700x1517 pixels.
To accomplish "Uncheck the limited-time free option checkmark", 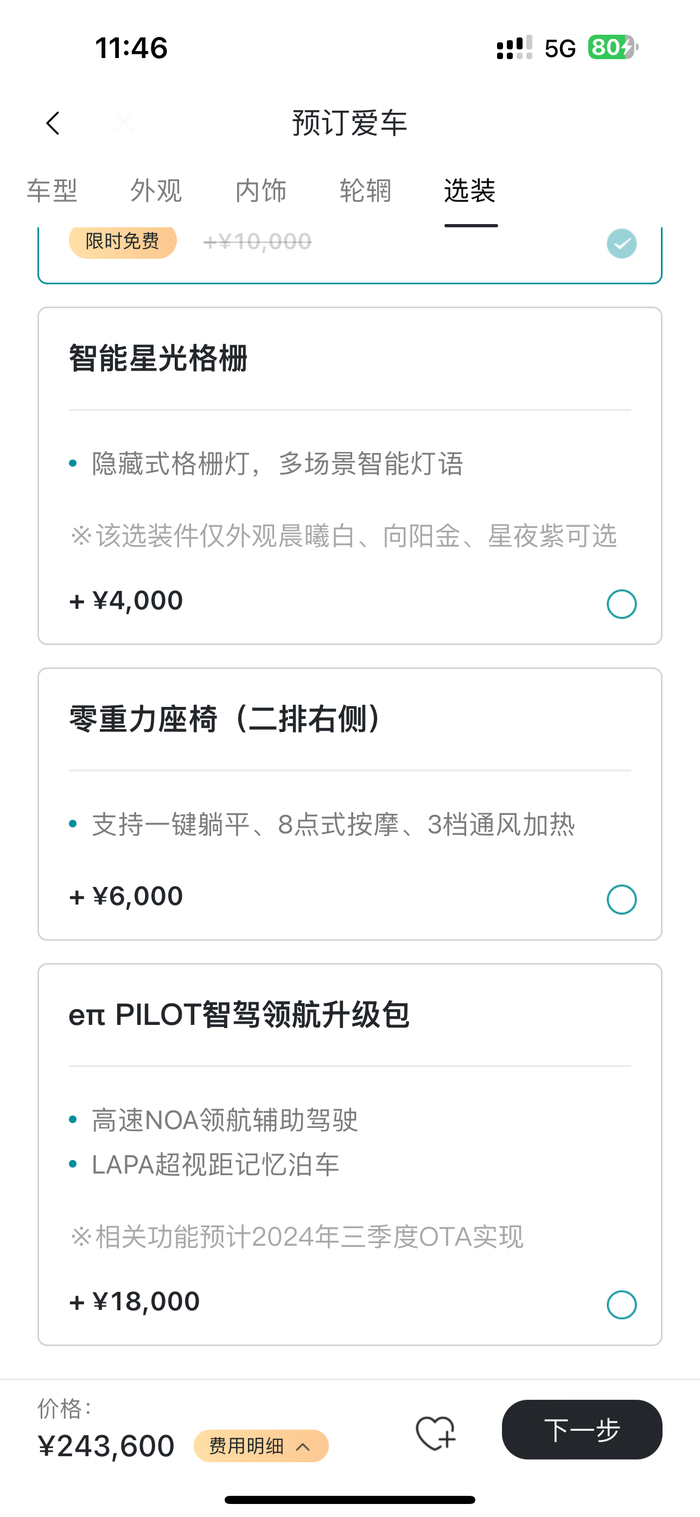I will (x=621, y=243).
